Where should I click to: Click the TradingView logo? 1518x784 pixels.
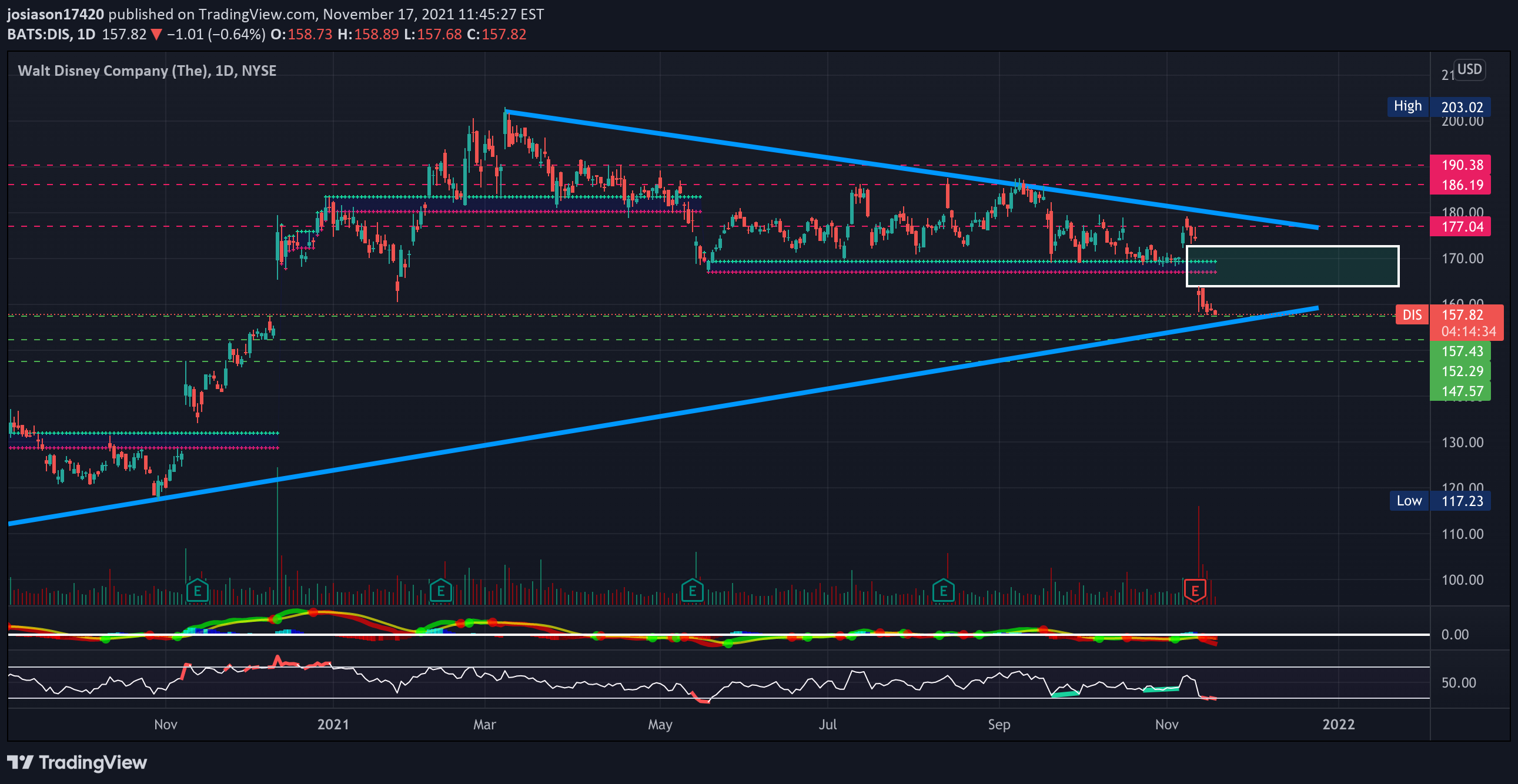(x=77, y=762)
